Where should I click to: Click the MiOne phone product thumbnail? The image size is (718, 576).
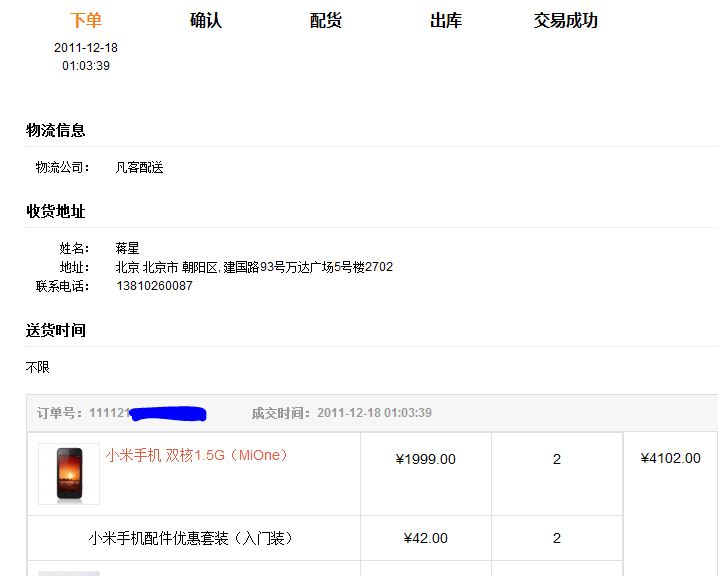coord(69,473)
